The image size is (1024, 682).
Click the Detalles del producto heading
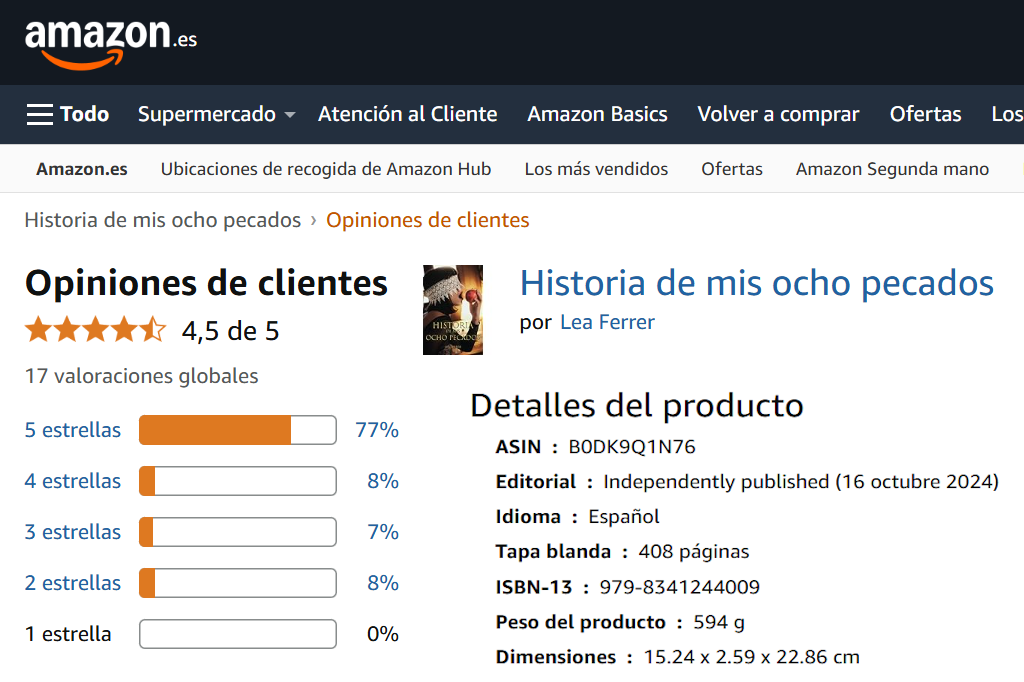[637, 406]
